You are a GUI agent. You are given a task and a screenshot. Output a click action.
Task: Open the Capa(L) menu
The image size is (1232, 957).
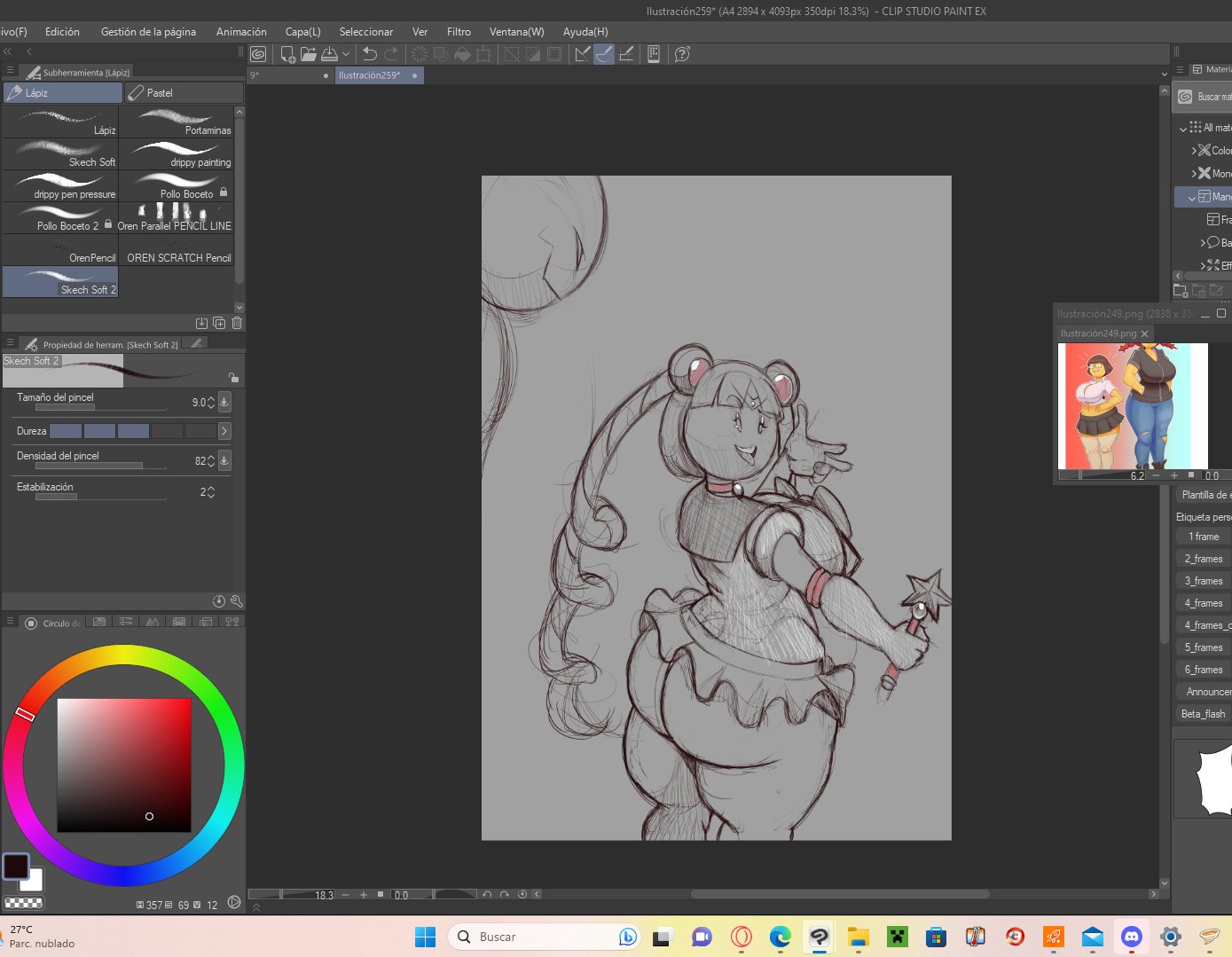coord(302,32)
